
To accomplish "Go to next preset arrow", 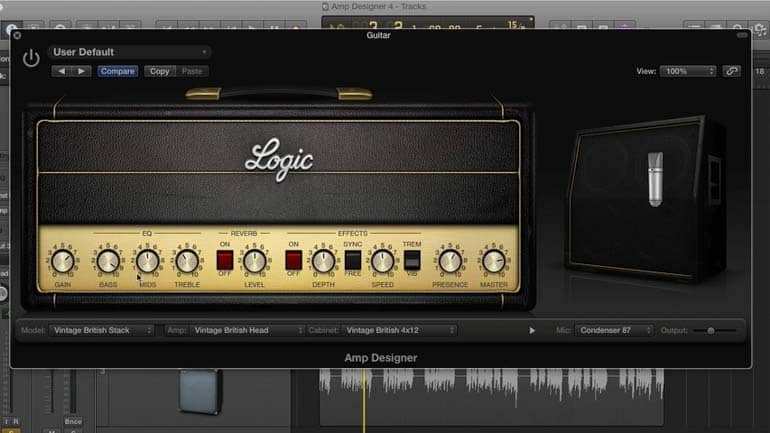I will coord(81,71).
